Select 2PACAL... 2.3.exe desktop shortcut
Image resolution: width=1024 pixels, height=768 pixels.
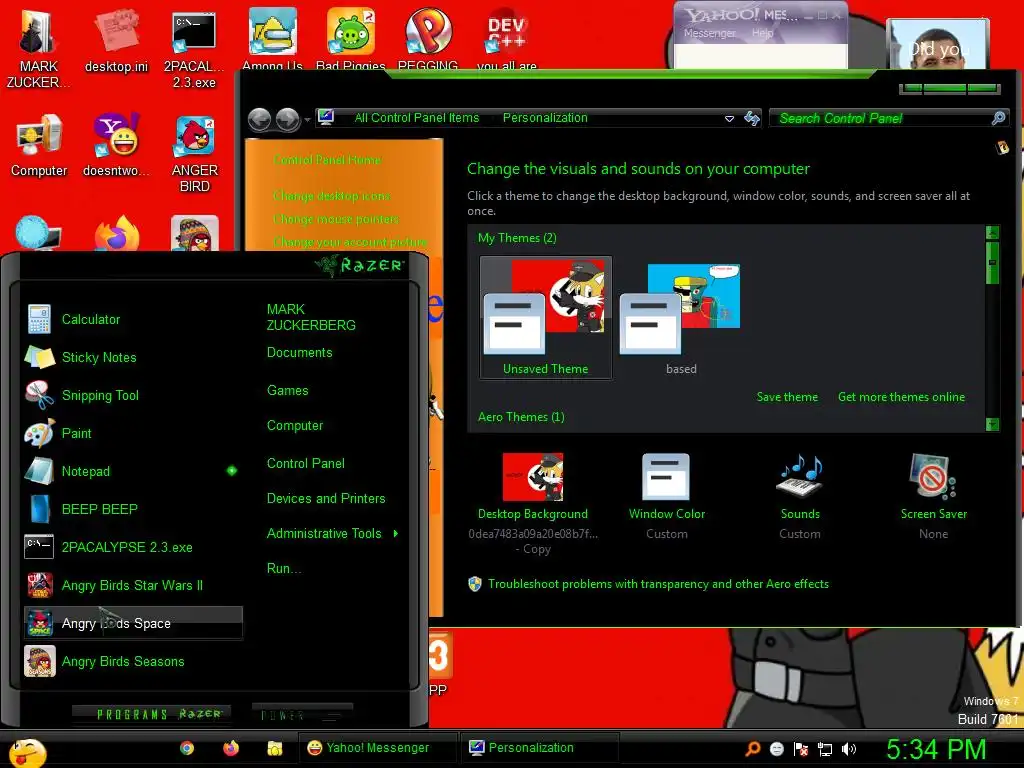[194, 50]
